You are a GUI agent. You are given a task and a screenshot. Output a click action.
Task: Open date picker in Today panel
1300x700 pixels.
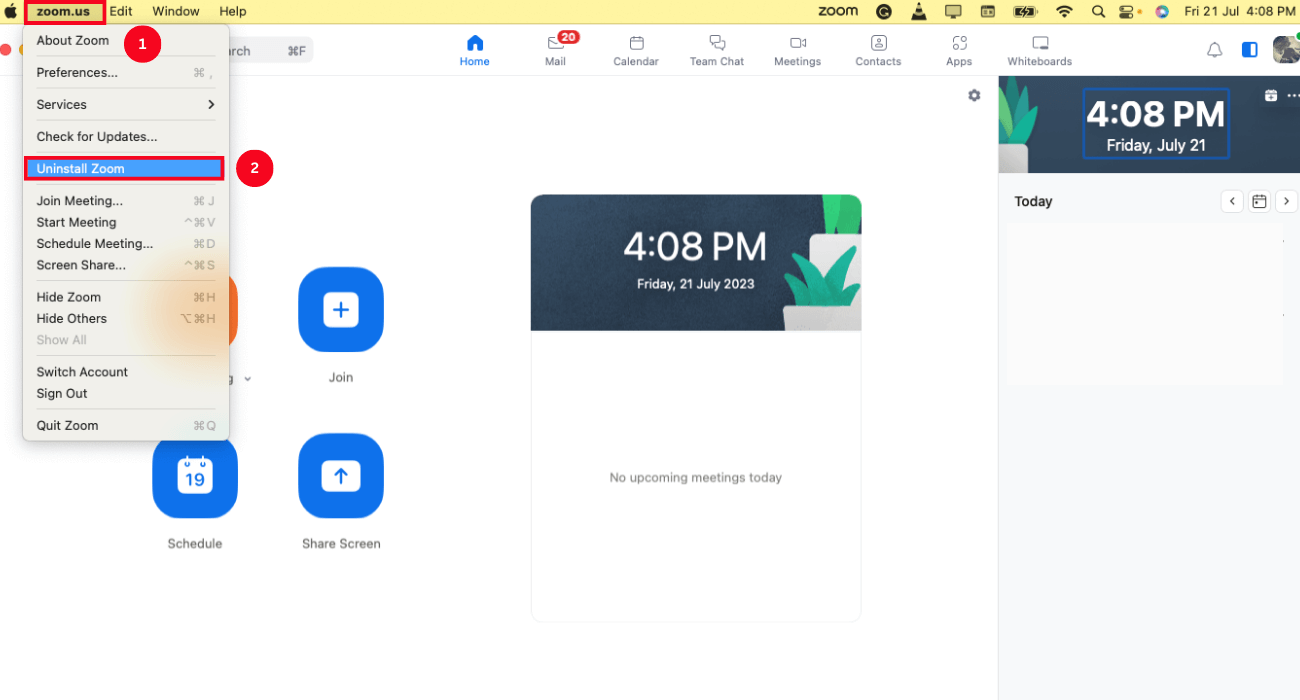click(x=1259, y=201)
